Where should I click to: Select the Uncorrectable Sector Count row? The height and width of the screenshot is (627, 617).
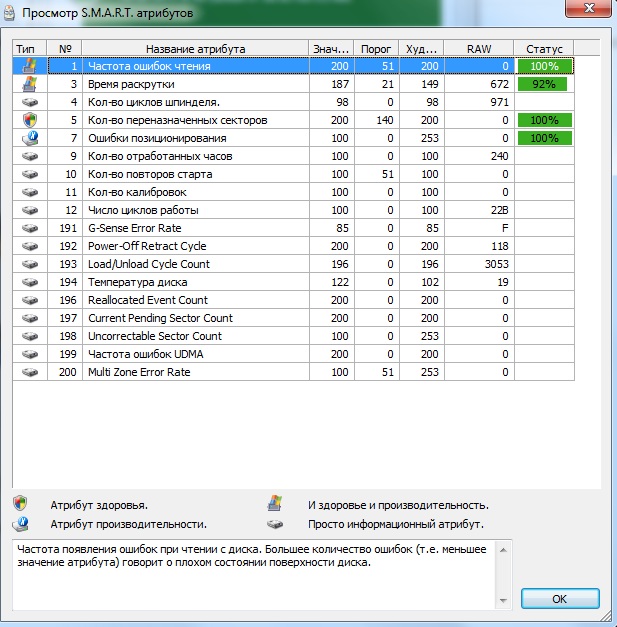click(294, 336)
